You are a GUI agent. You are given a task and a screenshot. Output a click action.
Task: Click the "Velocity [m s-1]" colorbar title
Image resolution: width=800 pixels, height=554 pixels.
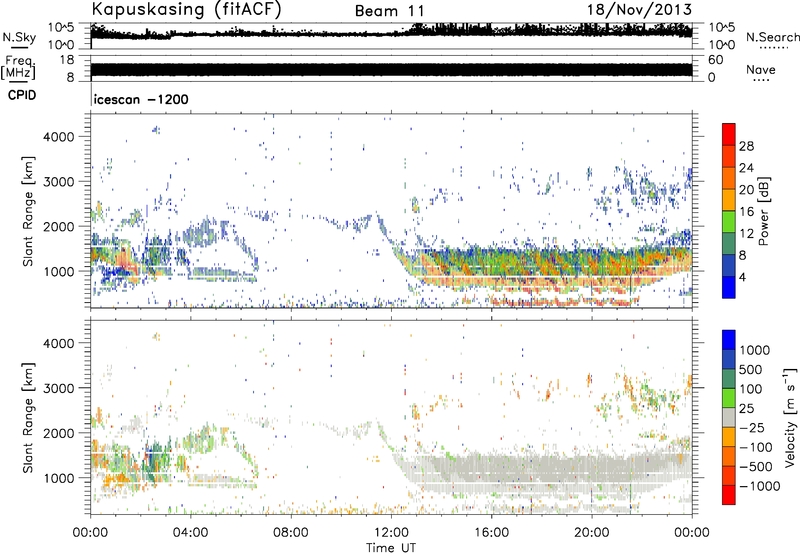(790, 417)
